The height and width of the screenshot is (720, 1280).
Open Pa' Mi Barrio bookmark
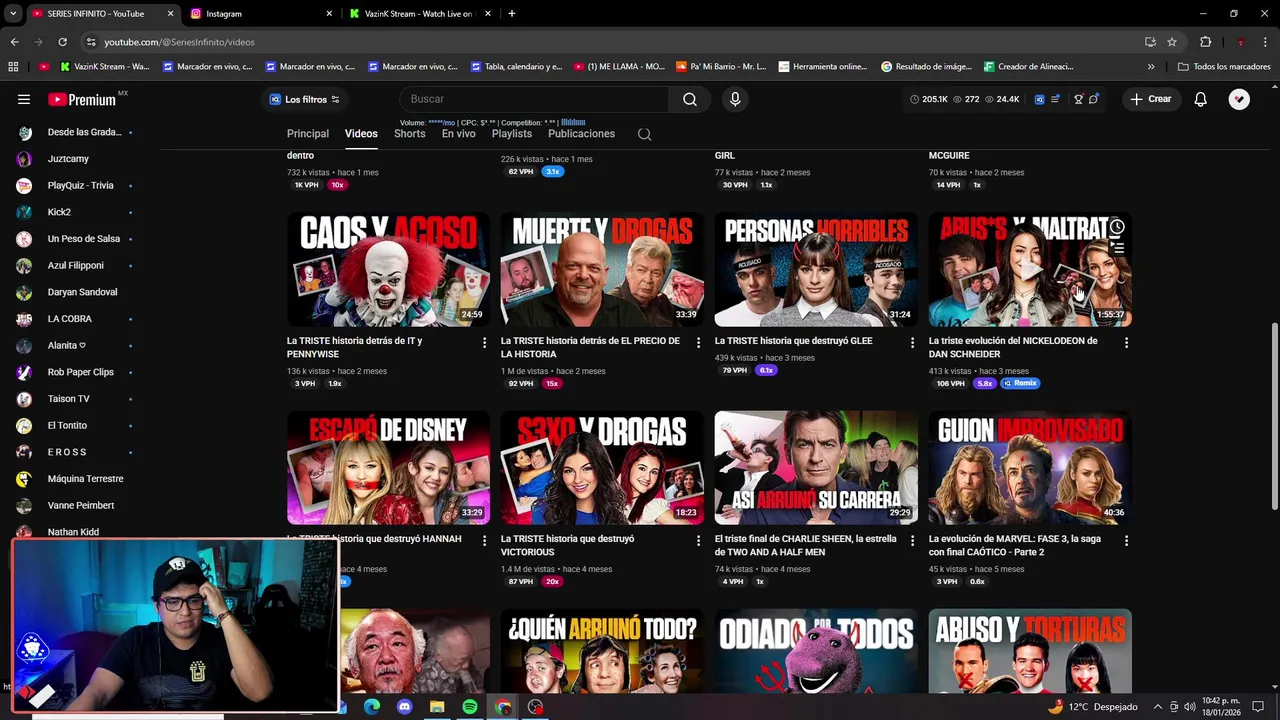[x=720, y=67]
